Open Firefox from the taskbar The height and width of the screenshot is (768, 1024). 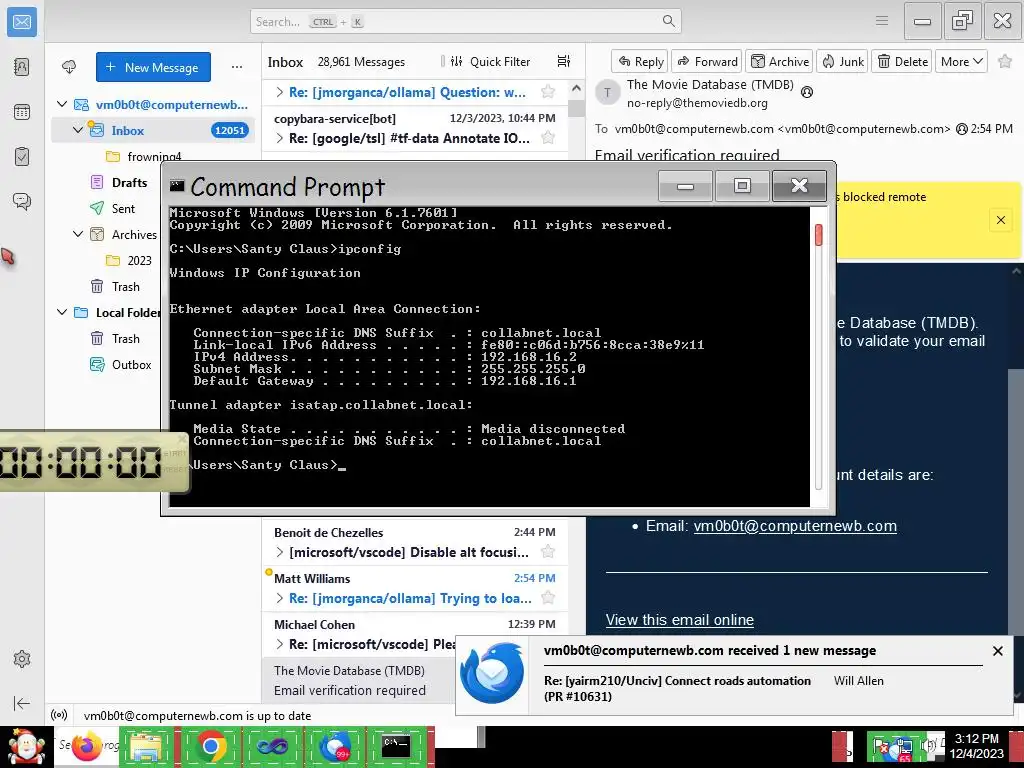pos(86,746)
